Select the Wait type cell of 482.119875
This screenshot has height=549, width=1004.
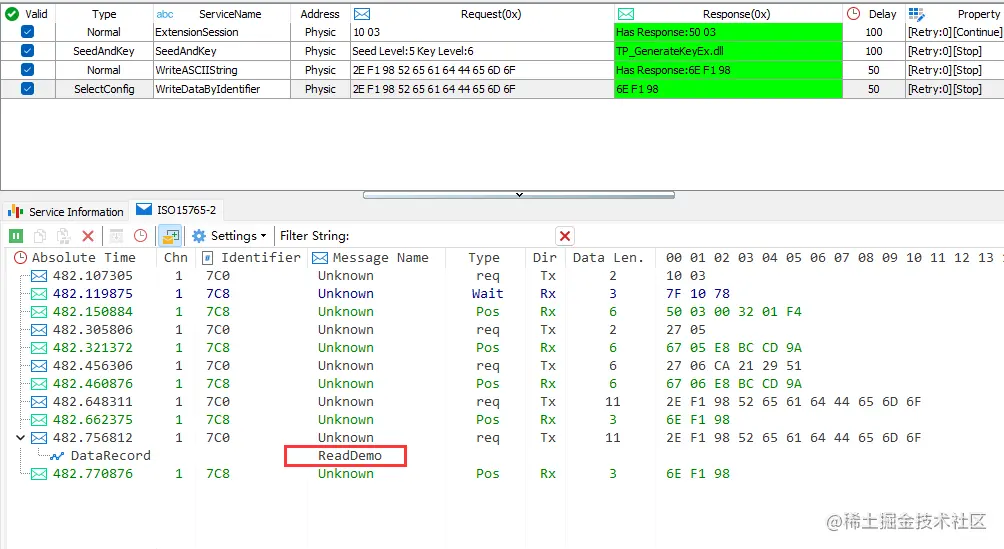(487, 294)
